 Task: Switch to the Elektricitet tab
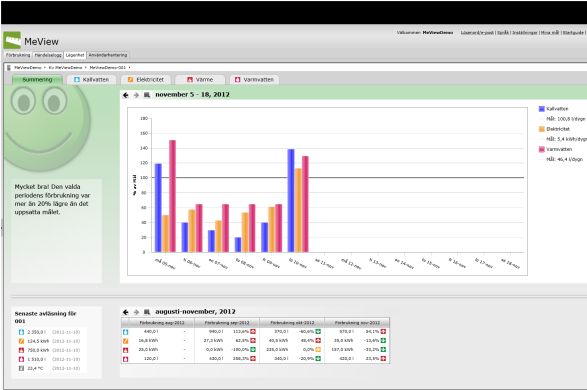coord(146,80)
